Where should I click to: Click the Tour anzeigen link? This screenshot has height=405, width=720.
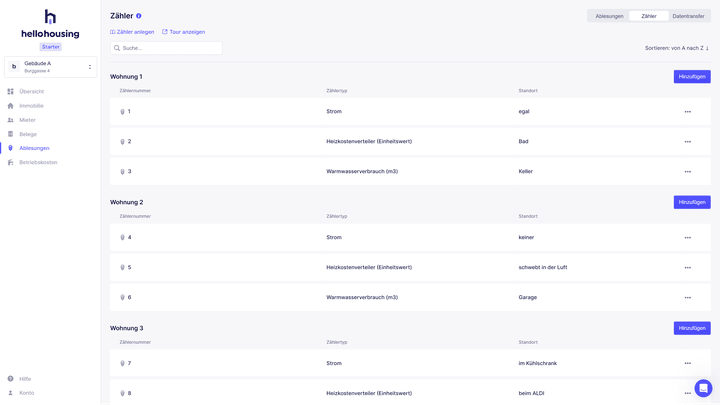click(184, 32)
